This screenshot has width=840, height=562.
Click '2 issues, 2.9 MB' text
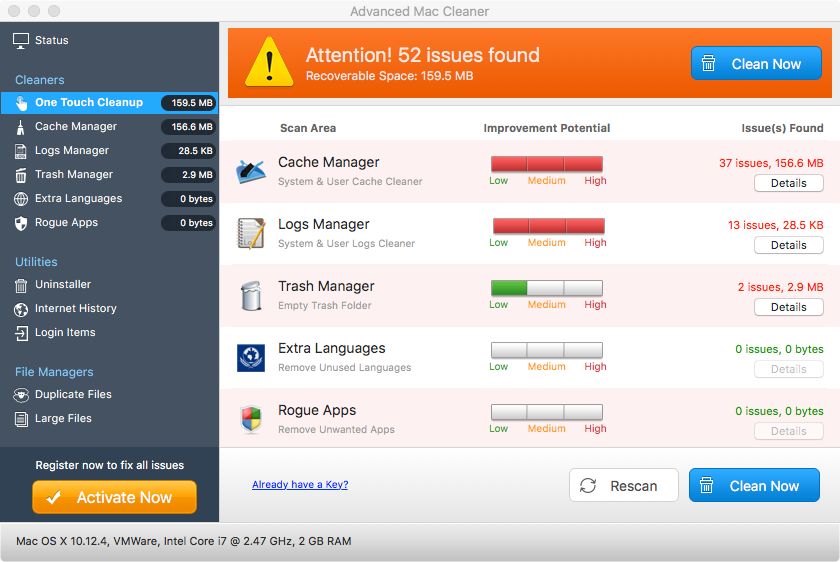pyautogui.click(x=781, y=287)
